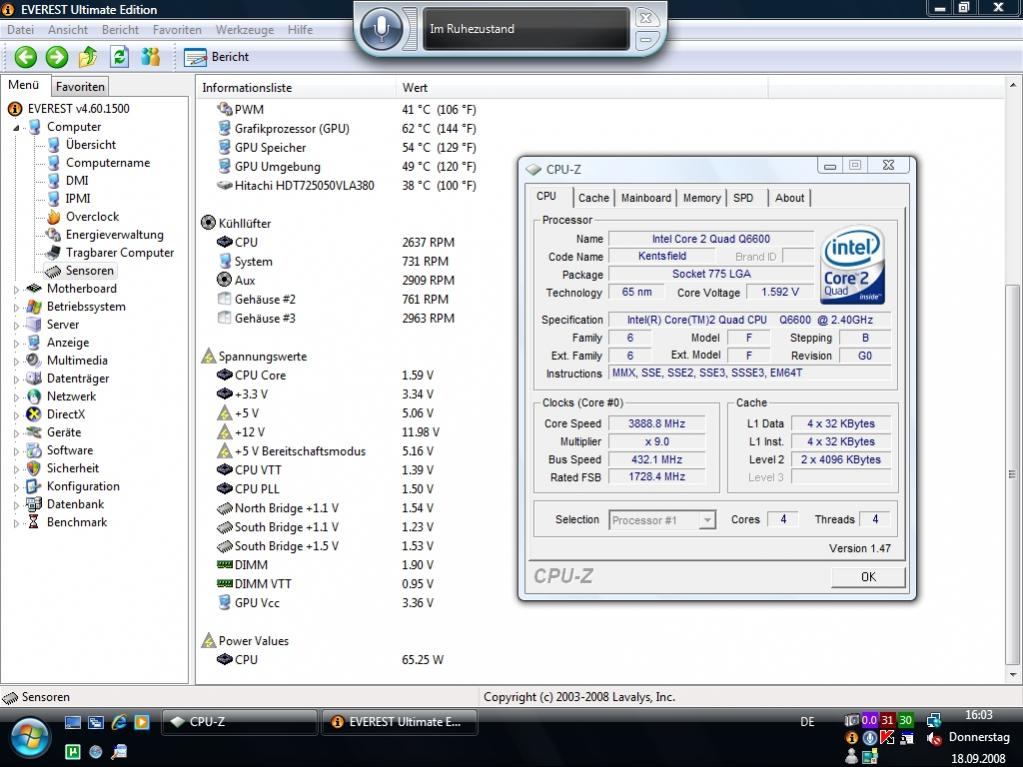1023x767 pixels.
Task: Go up one level with folder arrow icon
Action: click(88, 57)
